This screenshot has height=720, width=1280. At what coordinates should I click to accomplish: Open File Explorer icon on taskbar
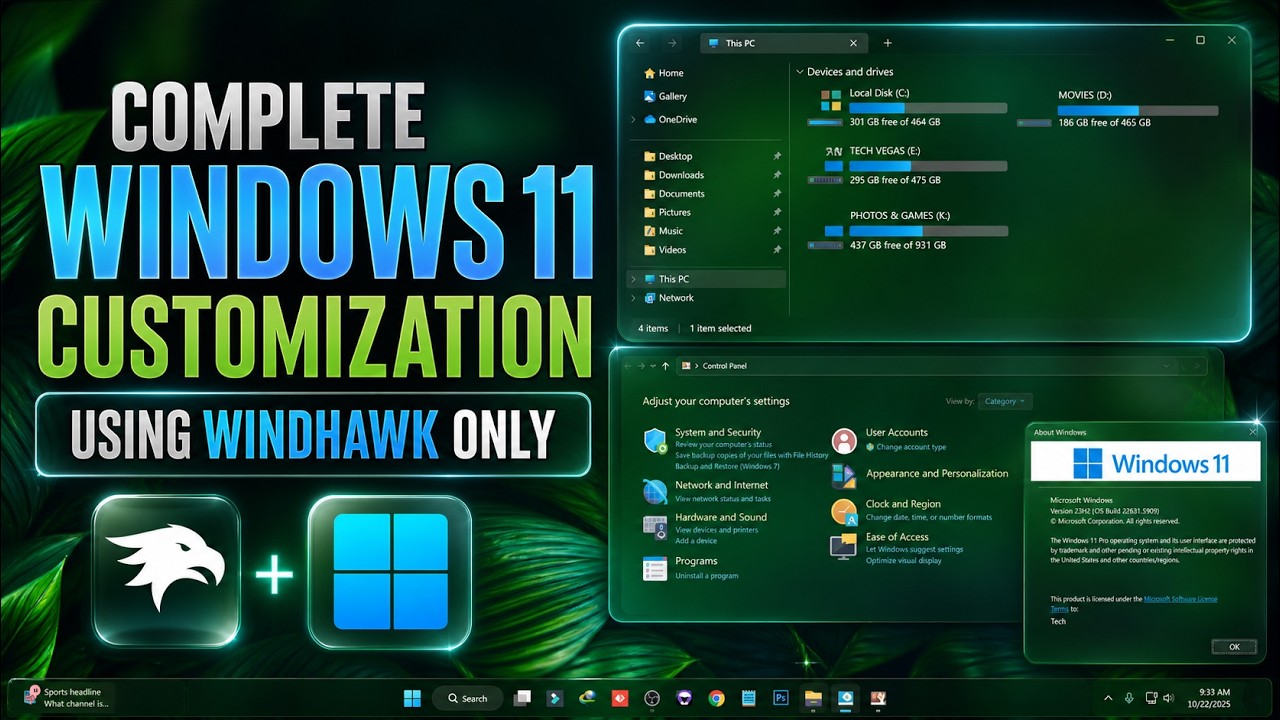813,698
